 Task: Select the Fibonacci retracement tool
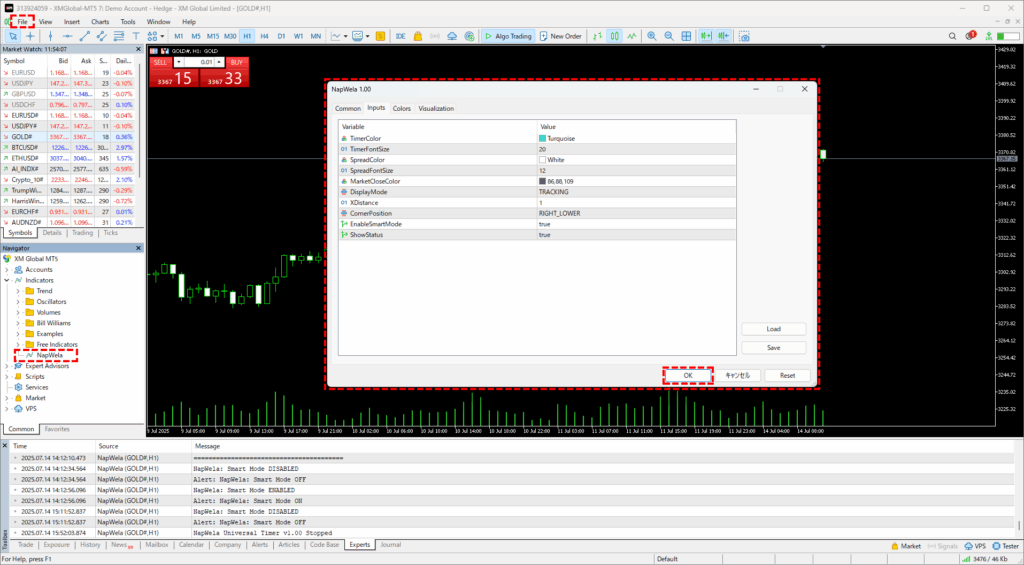(118, 37)
